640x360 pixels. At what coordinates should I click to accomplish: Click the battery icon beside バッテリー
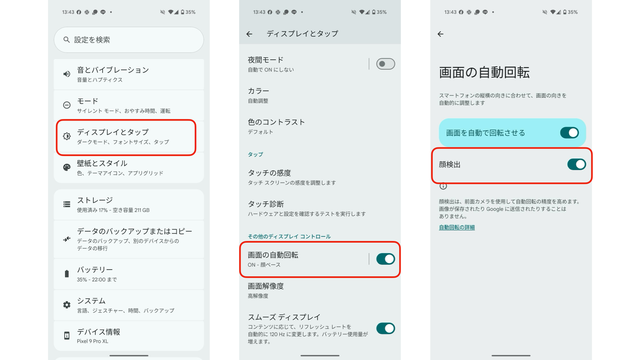67,273
